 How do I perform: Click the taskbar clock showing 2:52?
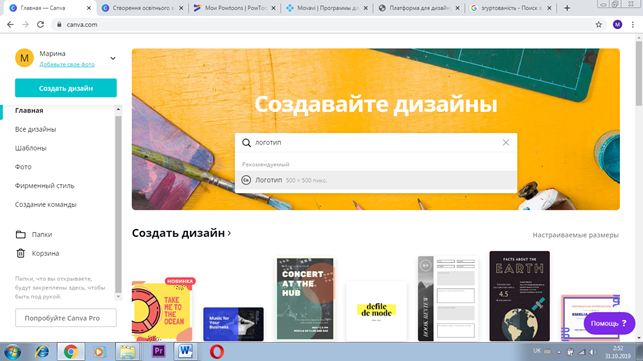(x=618, y=352)
